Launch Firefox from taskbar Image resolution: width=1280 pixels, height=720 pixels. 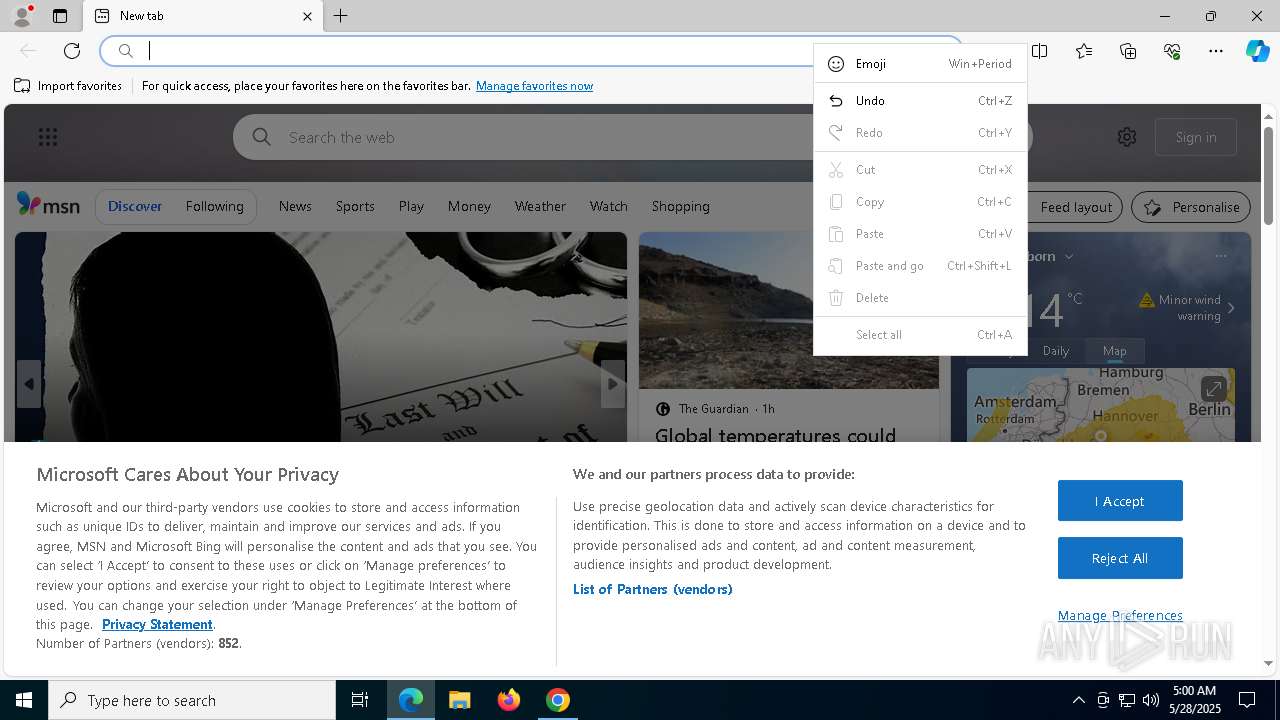pos(509,700)
